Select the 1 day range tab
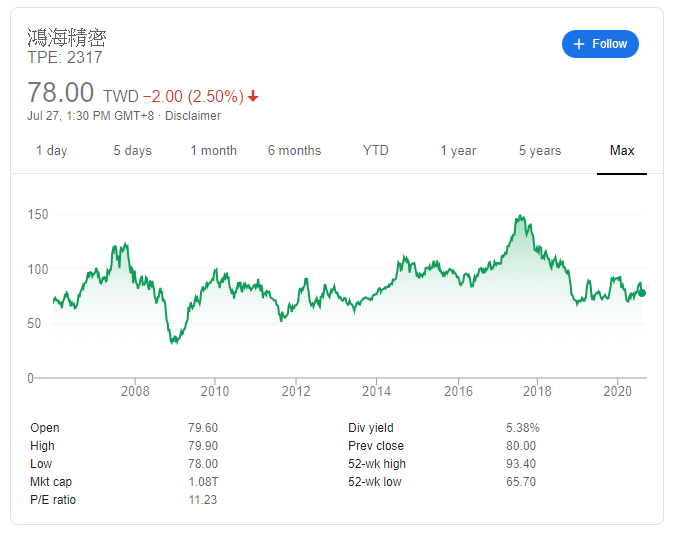 [52, 150]
